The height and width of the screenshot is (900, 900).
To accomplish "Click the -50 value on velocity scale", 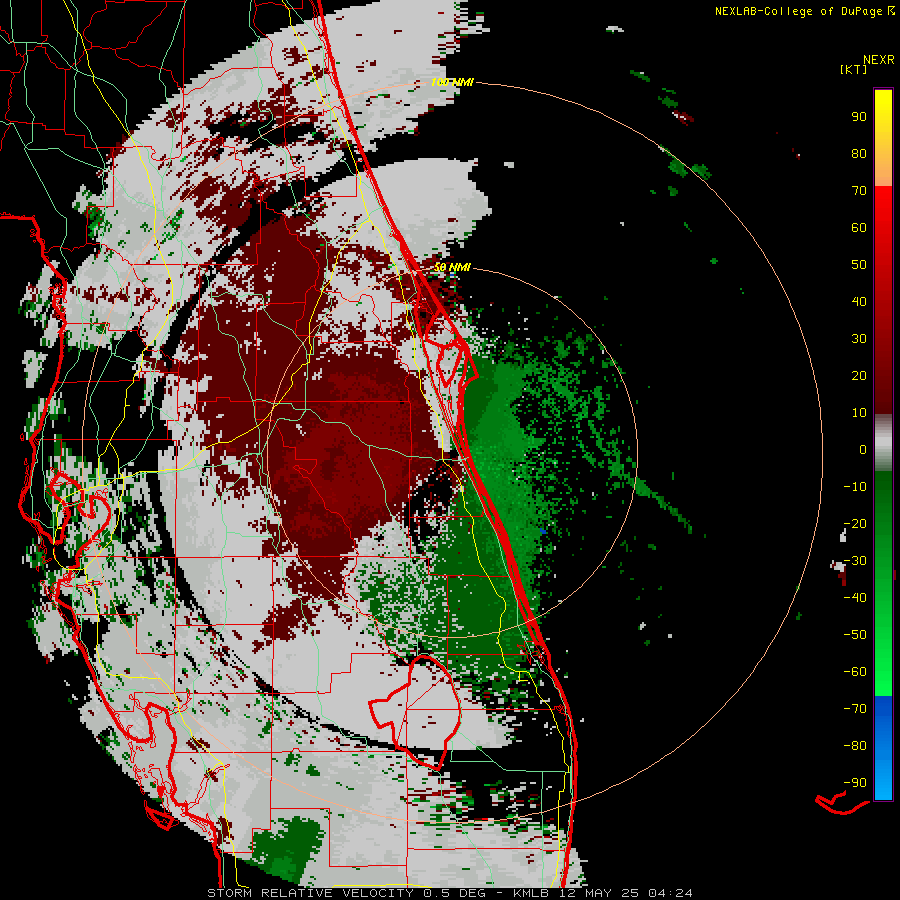I will (855, 635).
